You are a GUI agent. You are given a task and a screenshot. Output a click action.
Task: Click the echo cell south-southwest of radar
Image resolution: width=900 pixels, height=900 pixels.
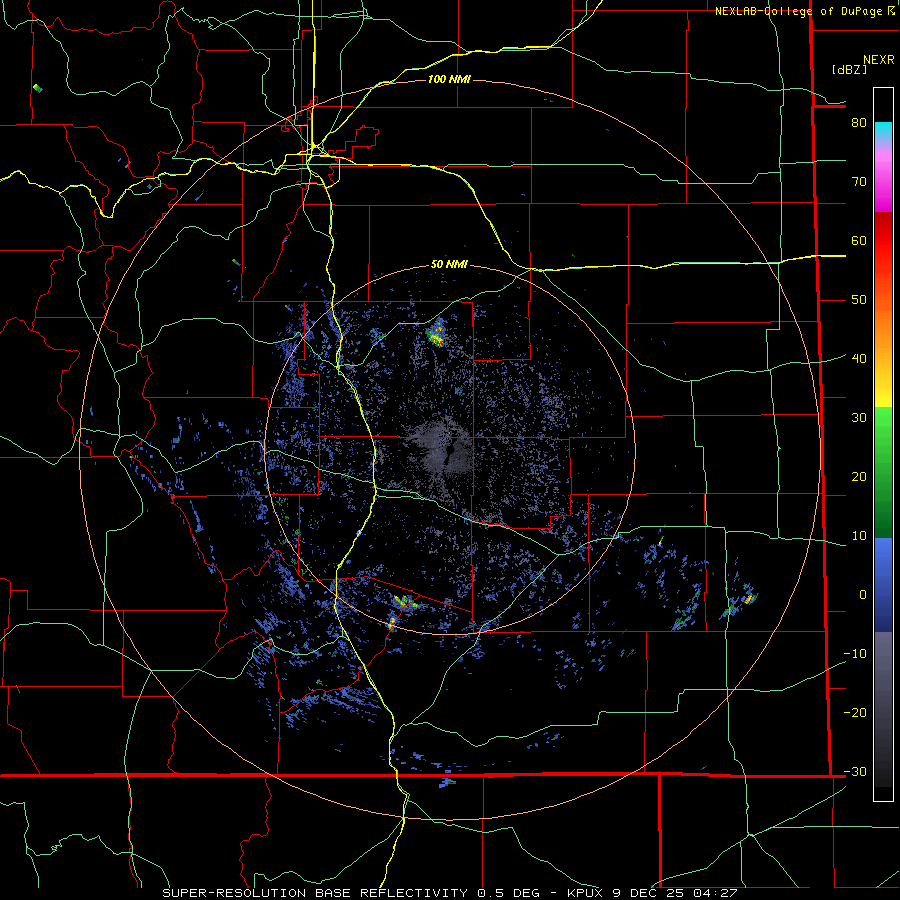(x=404, y=603)
